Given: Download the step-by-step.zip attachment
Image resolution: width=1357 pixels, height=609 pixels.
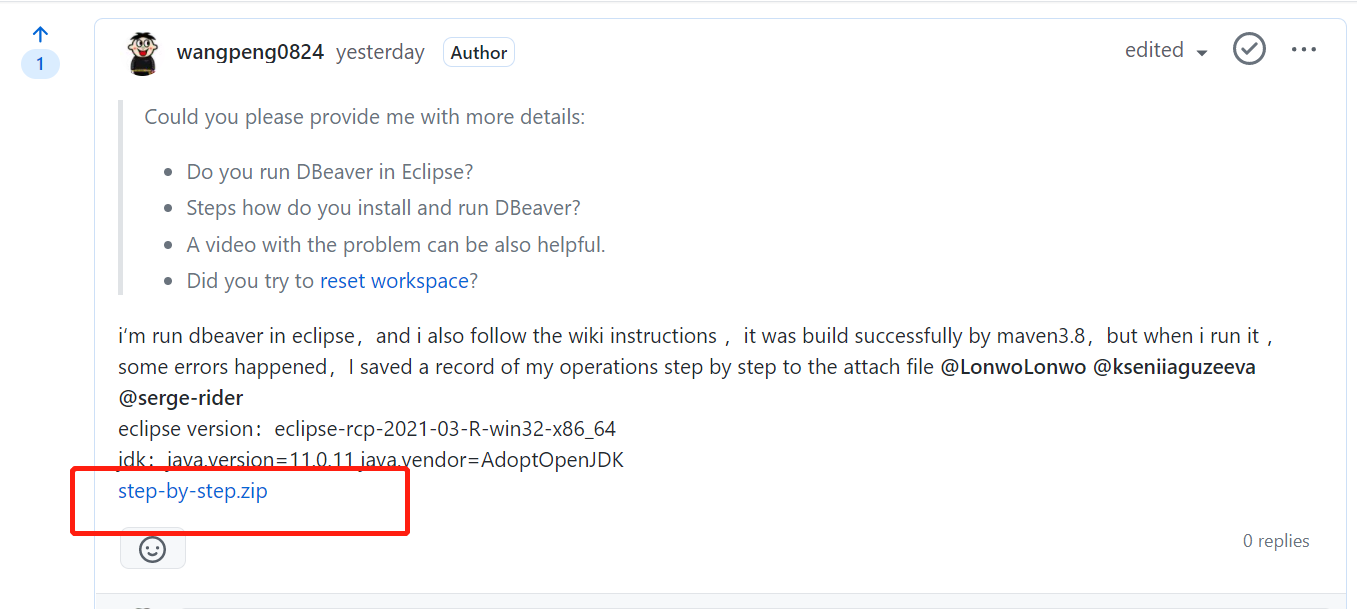Looking at the screenshot, I should [x=192, y=491].
